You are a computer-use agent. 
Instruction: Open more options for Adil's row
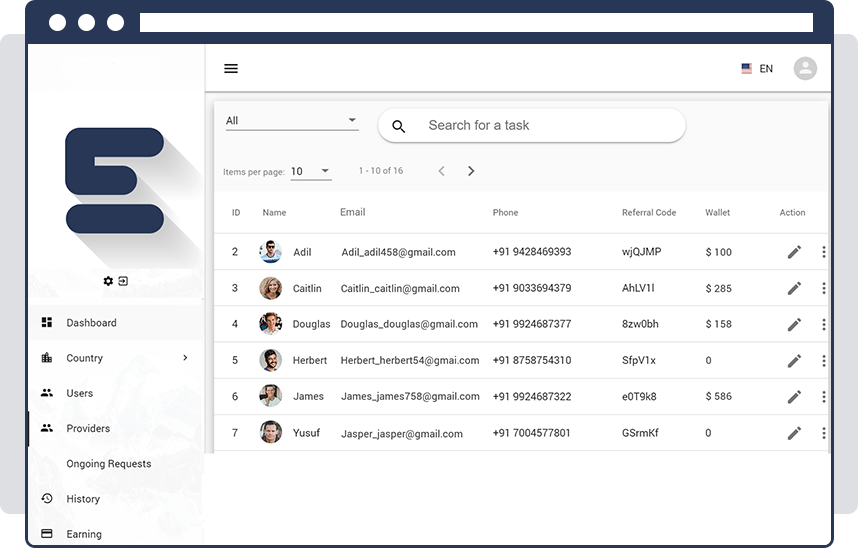pyautogui.click(x=824, y=252)
